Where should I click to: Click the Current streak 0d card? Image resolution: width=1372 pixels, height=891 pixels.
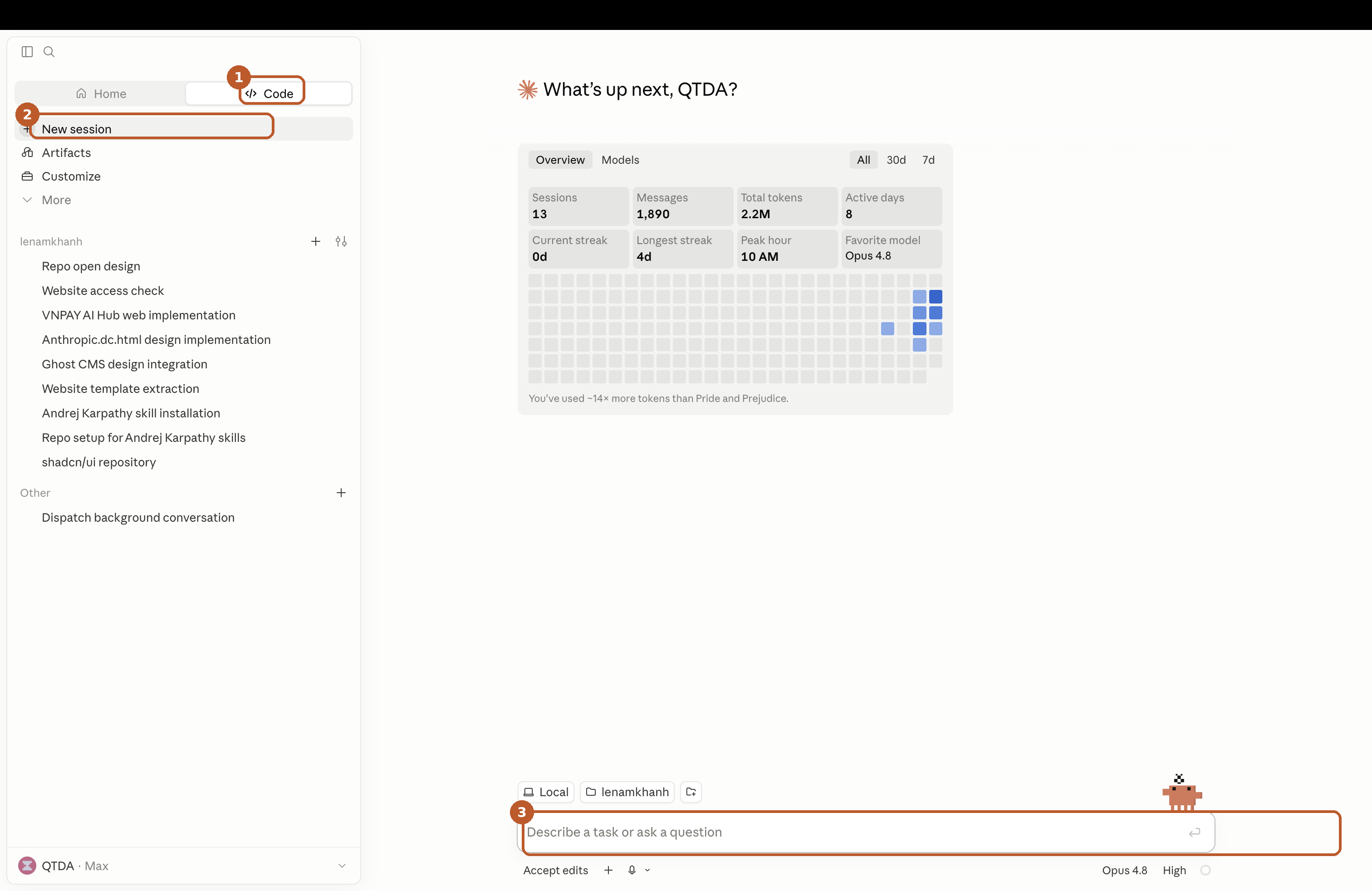point(578,249)
